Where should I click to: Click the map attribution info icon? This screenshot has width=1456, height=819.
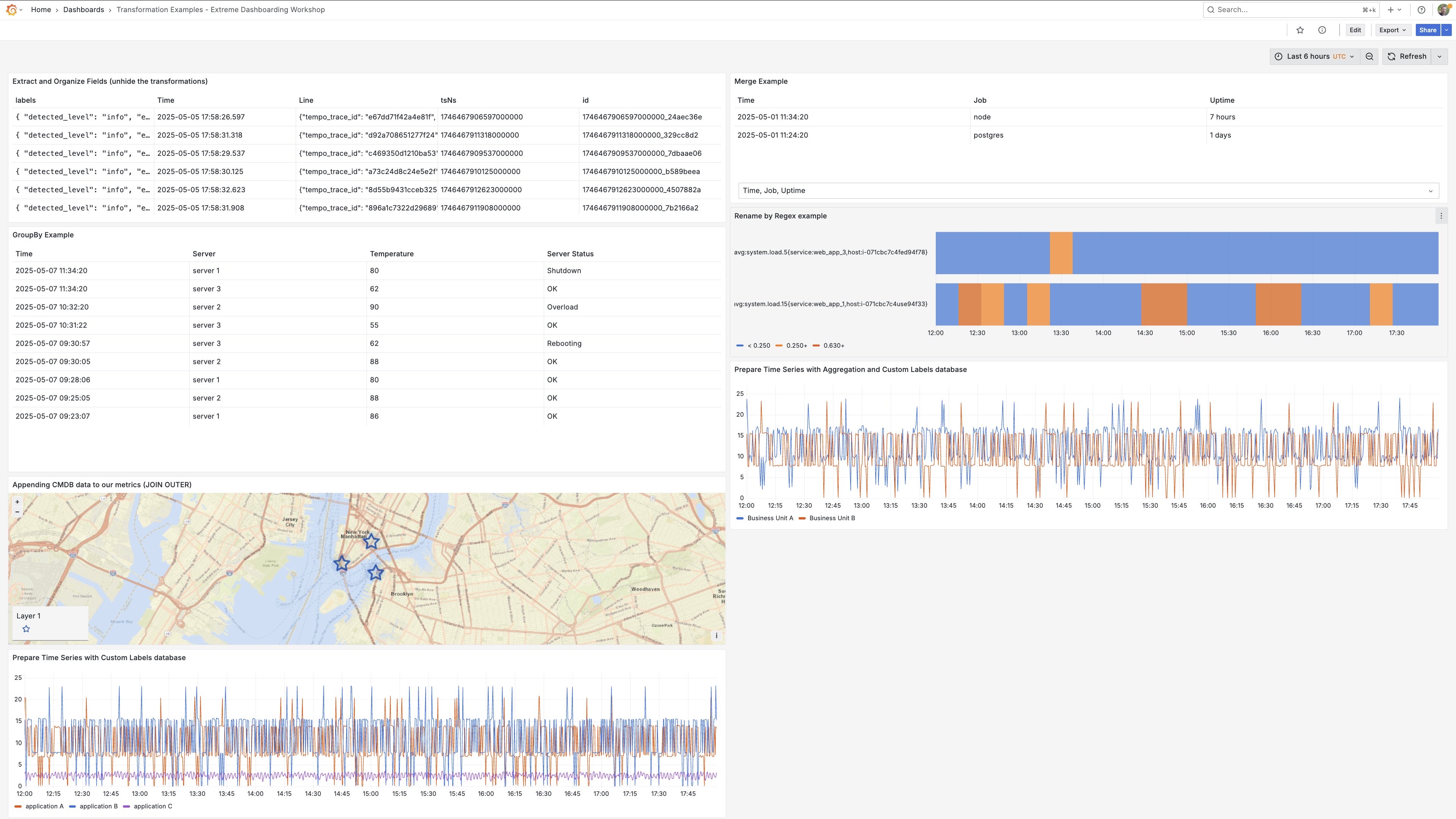pyautogui.click(x=716, y=636)
